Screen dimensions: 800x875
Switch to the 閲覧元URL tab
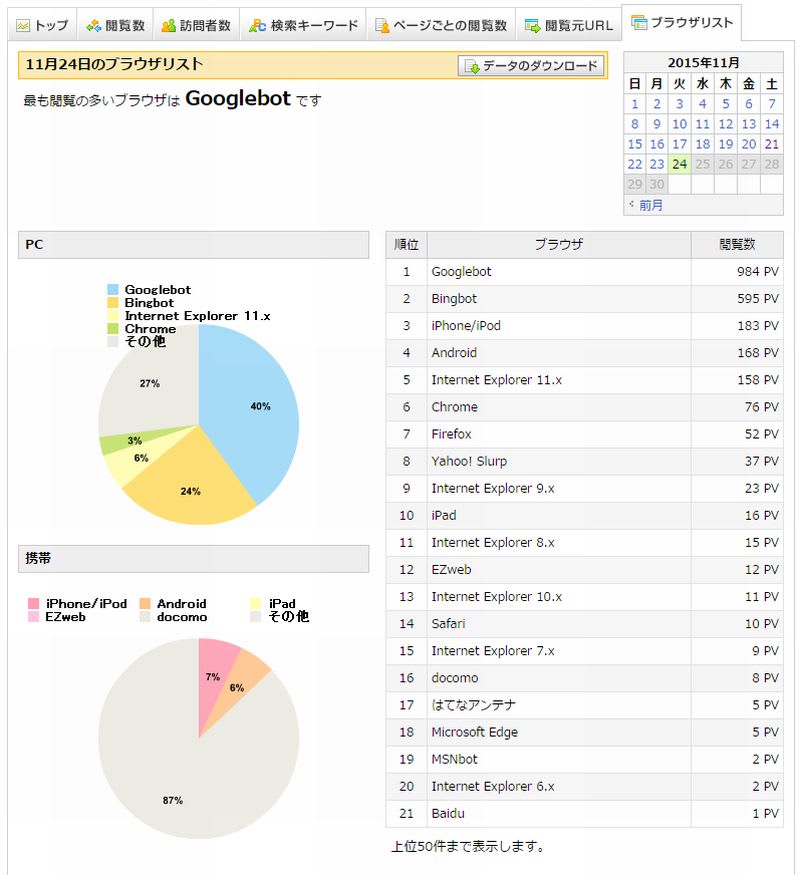[568, 26]
